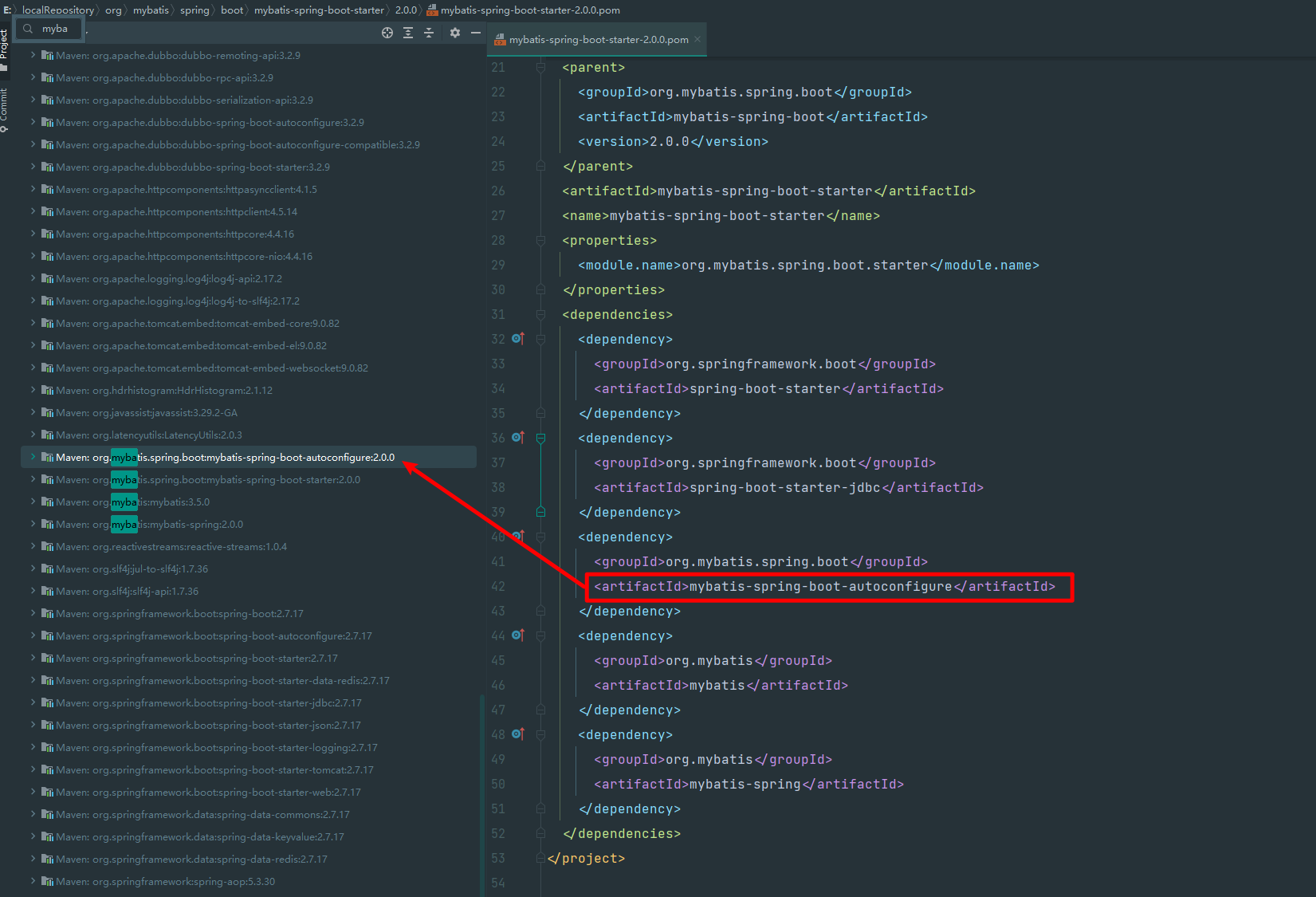
Task: Click the library icon of mybatis-spring-boot-autoconfigure:2.0.0
Action: pos(48,458)
